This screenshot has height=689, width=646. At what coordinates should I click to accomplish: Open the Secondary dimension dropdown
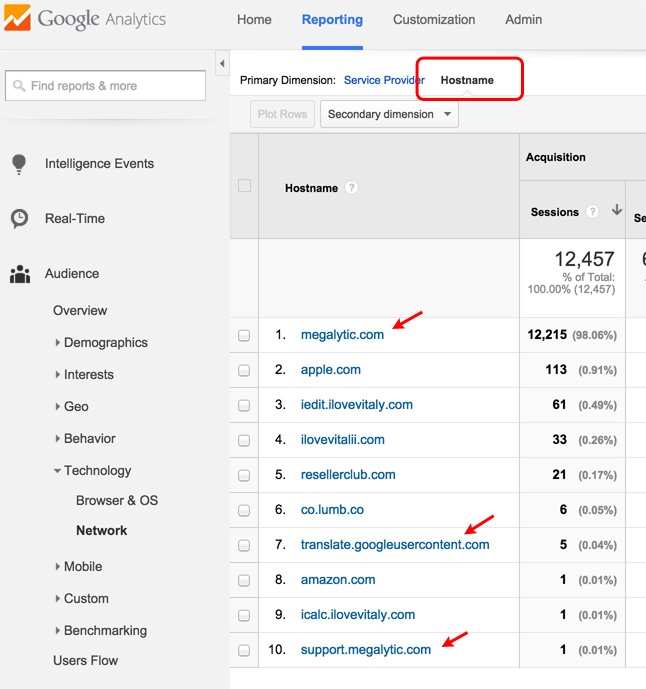point(389,114)
